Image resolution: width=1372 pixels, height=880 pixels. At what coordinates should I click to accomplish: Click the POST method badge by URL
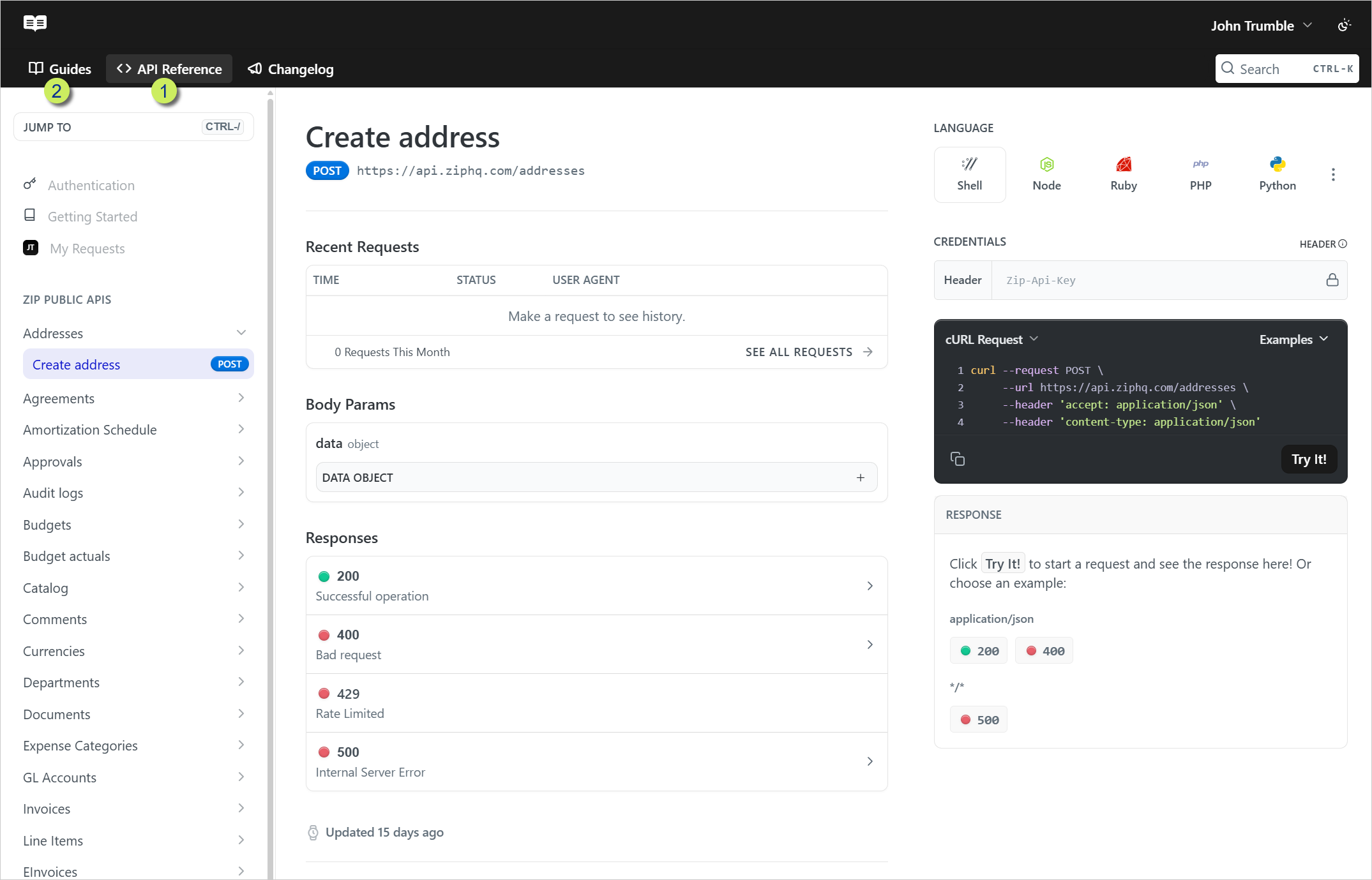click(x=327, y=171)
